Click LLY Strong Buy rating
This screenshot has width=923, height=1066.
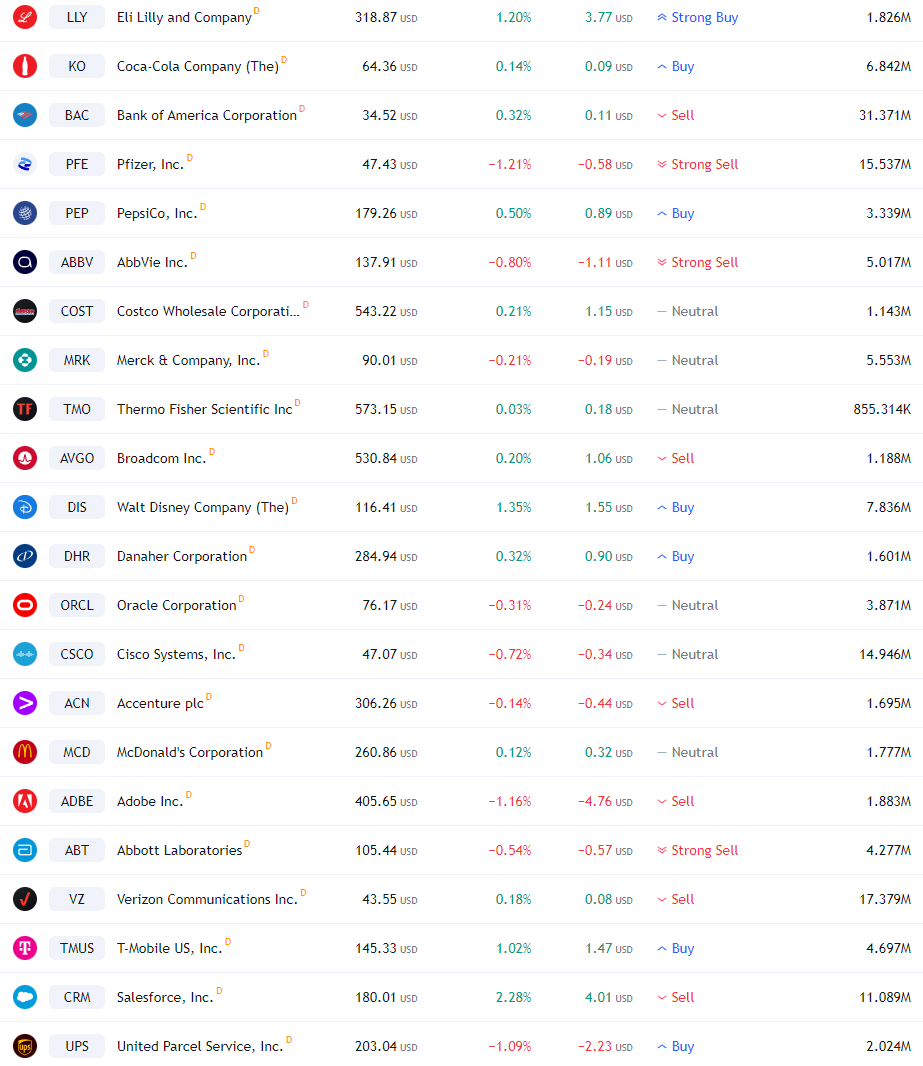pos(697,18)
